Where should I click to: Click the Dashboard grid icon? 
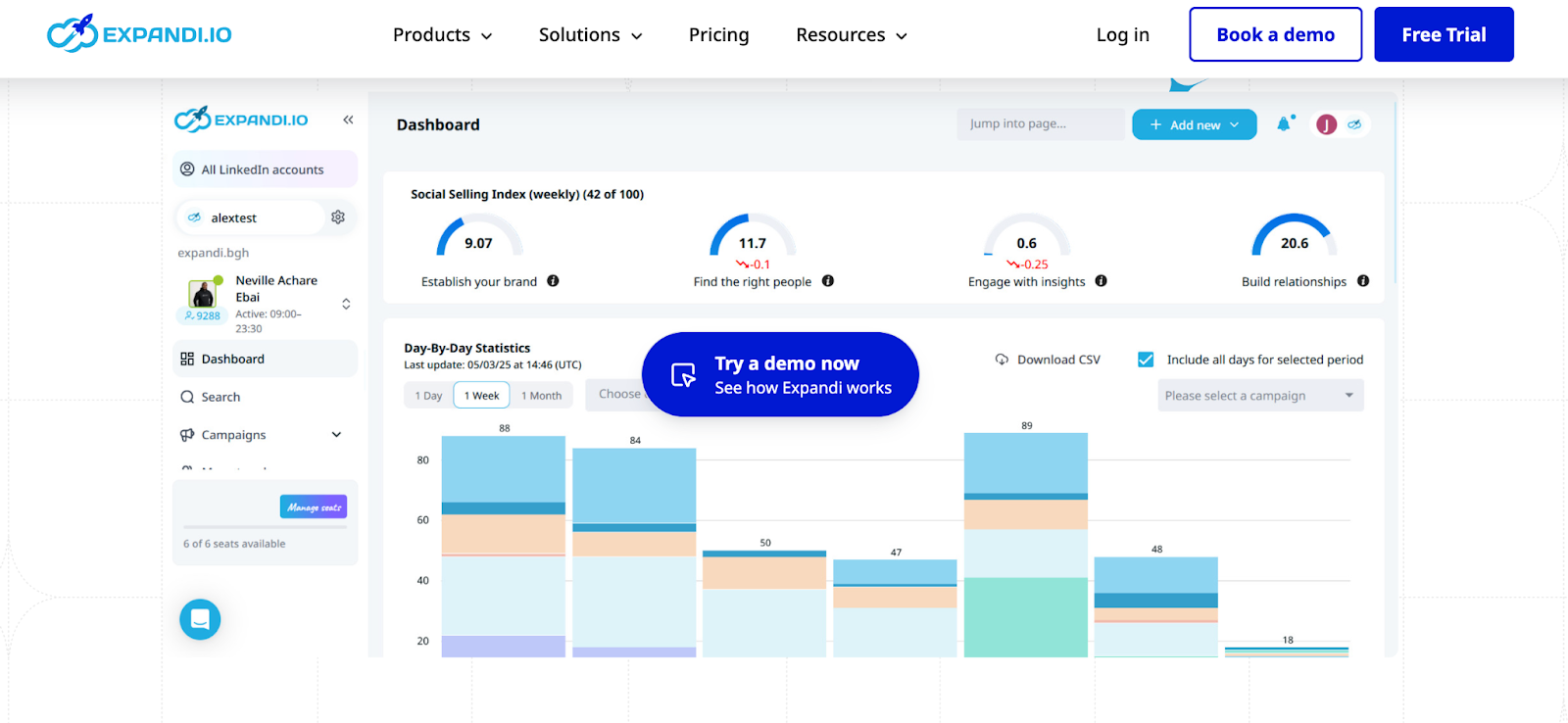[x=187, y=359]
